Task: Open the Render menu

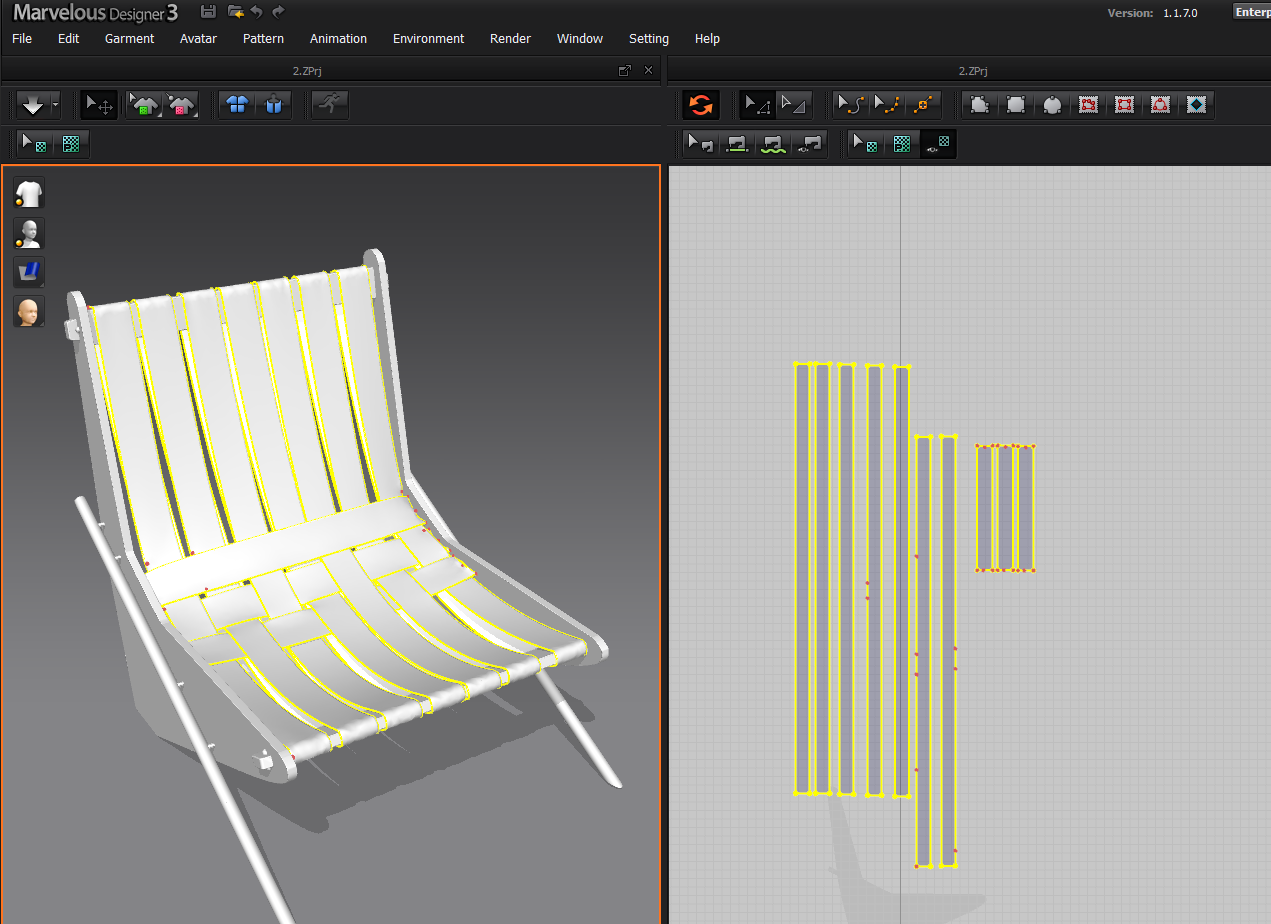Action: pos(510,38)
